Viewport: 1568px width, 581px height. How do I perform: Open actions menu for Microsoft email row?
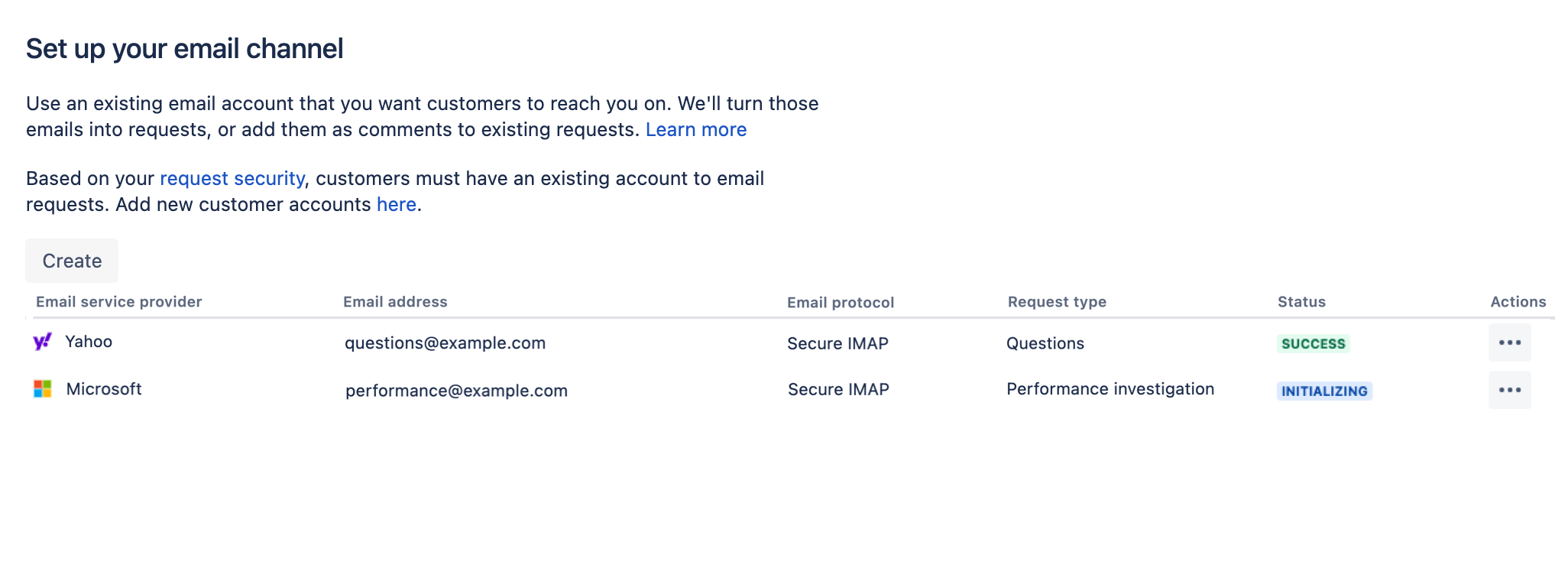1510,390
